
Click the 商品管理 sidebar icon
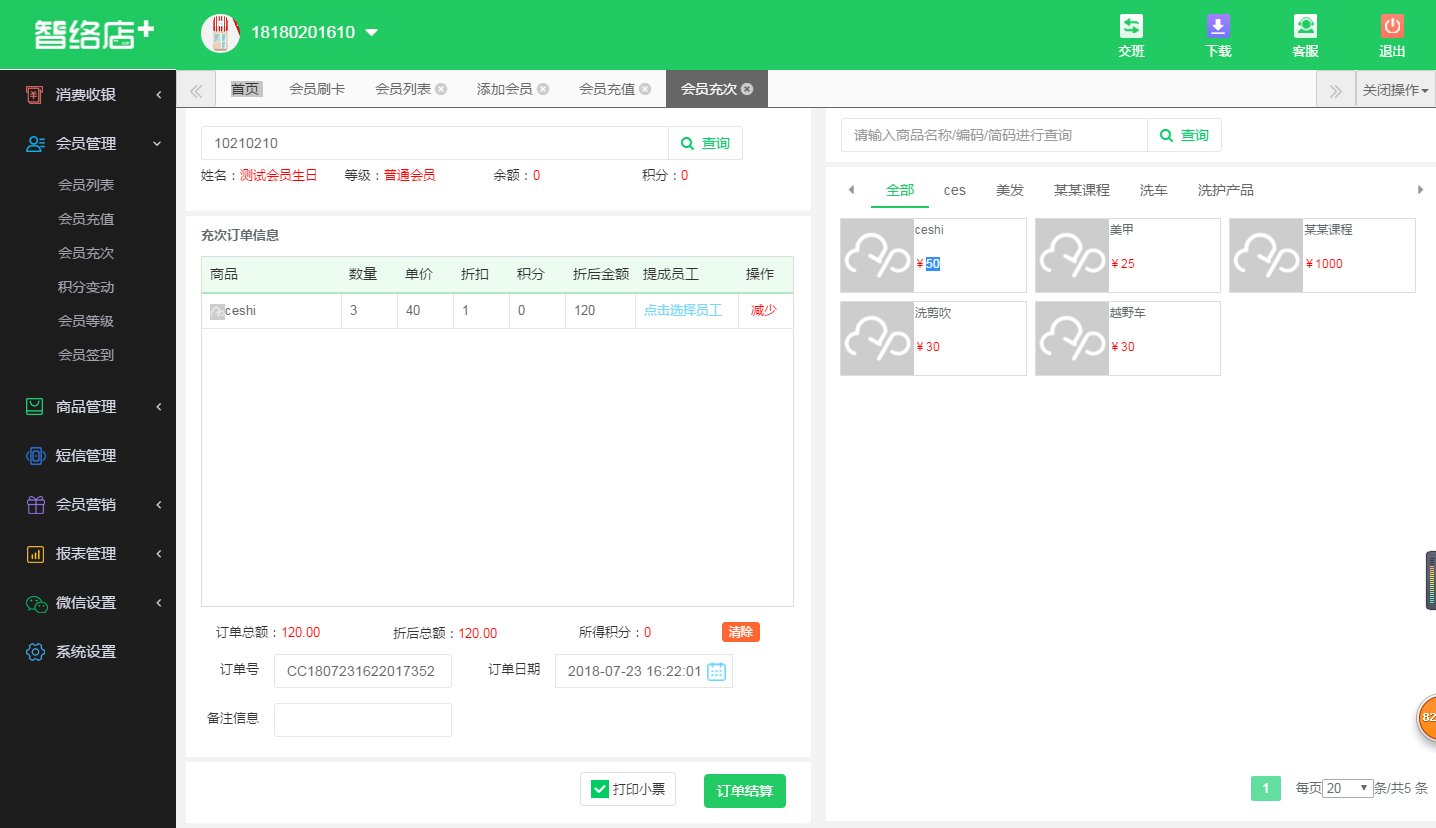(x=35, y=406)
